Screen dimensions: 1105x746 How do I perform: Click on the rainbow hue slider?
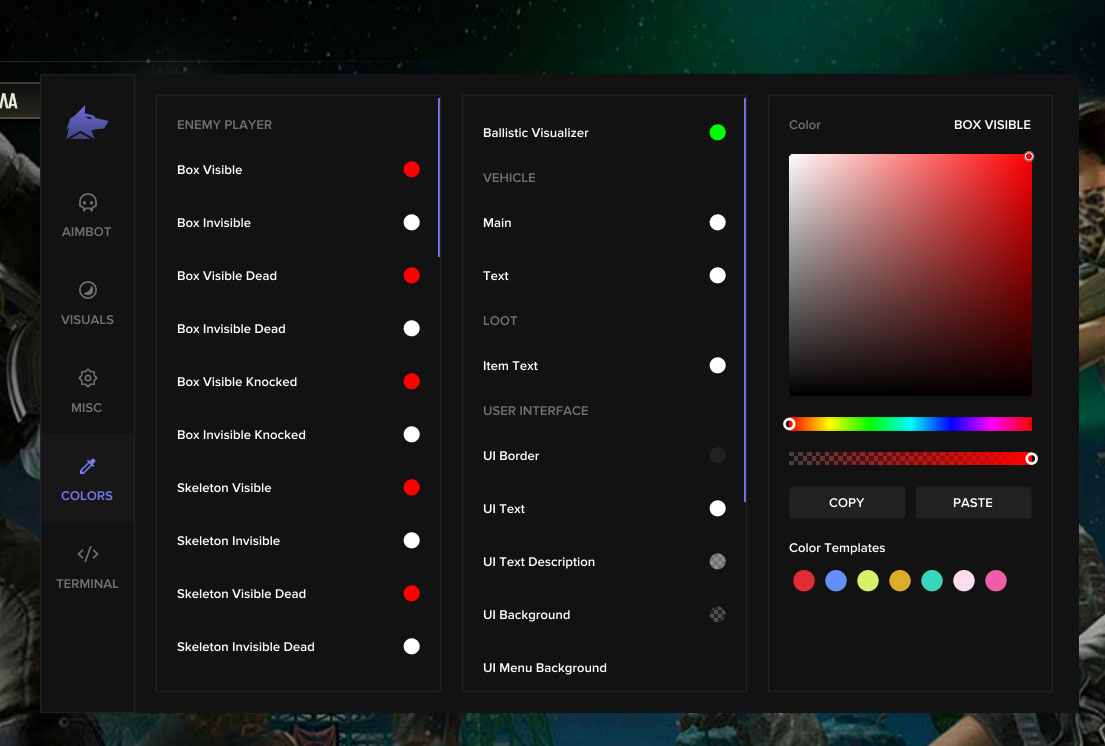tap(910, 424)
